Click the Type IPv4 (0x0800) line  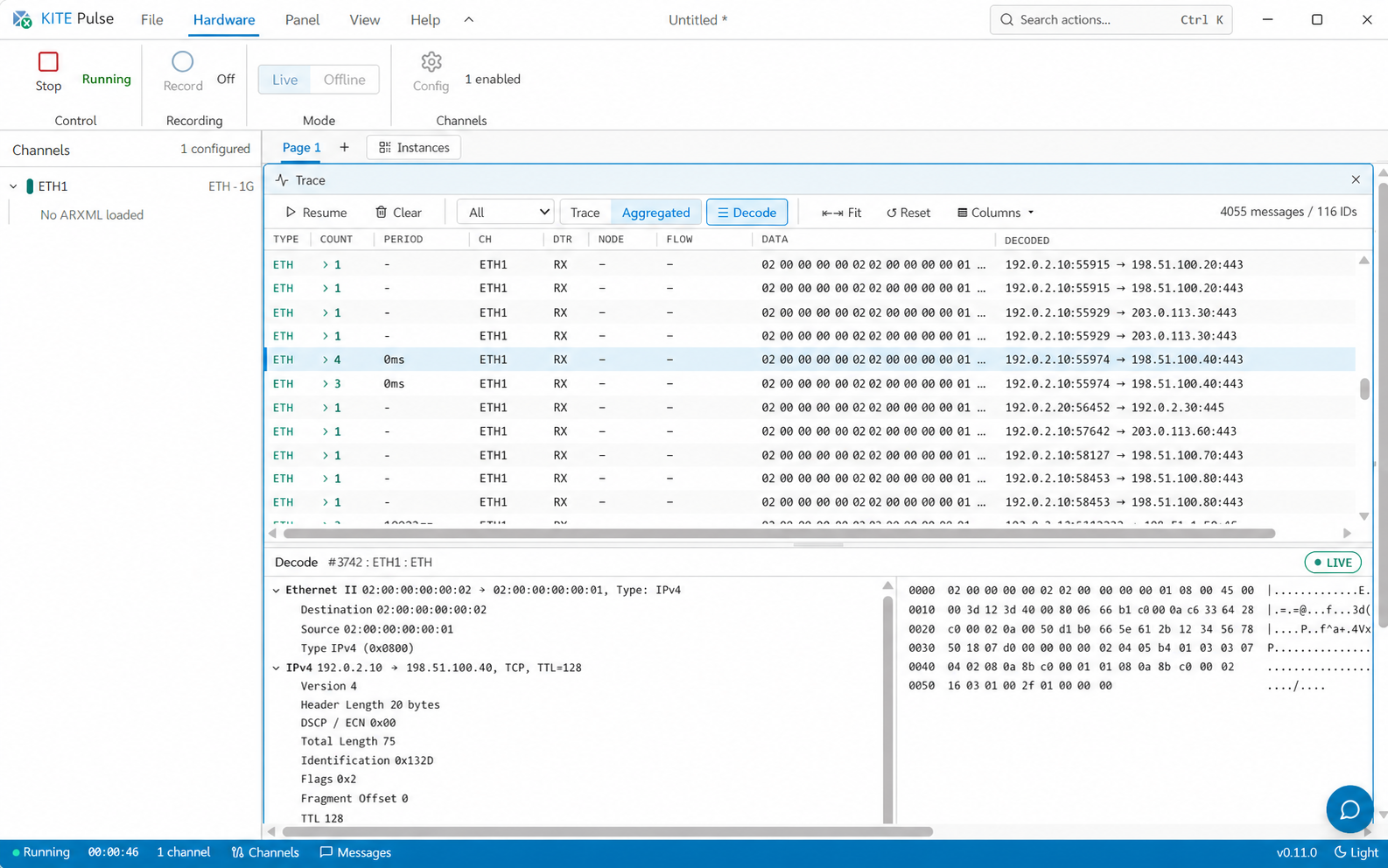pyautogui.click(x=357, y=647)
